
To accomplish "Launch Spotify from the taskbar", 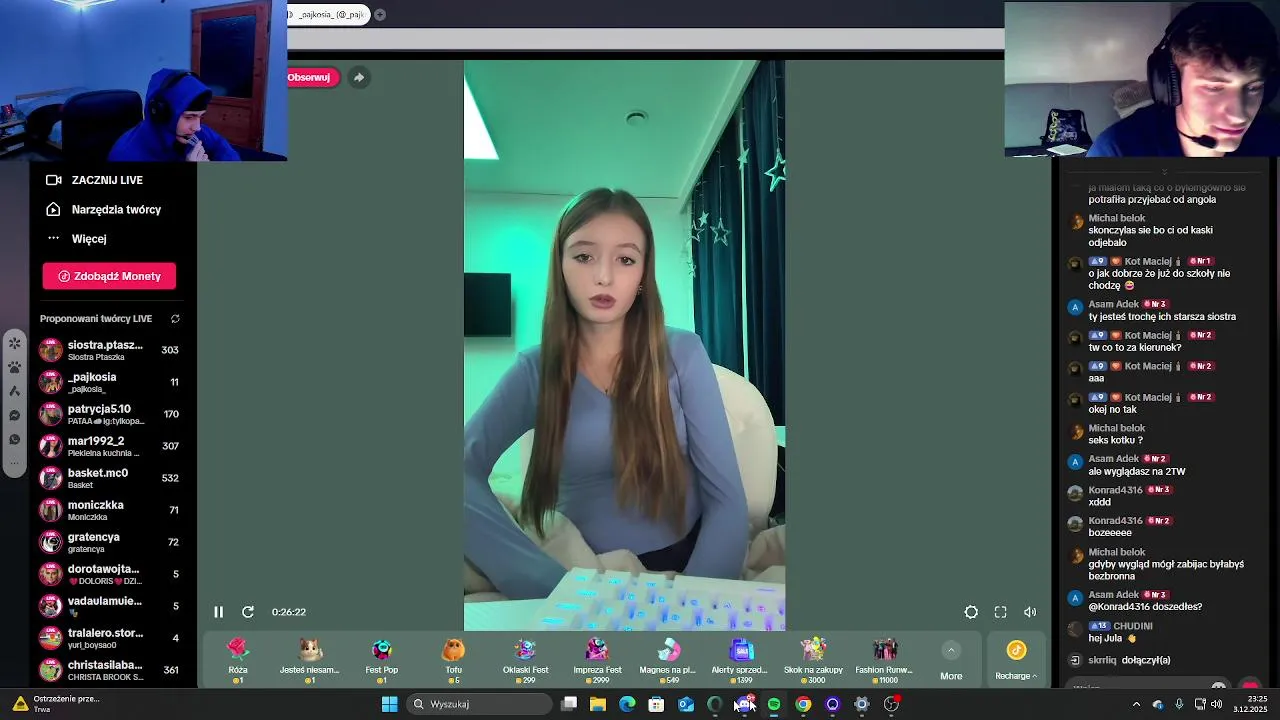I will point(774,704).
